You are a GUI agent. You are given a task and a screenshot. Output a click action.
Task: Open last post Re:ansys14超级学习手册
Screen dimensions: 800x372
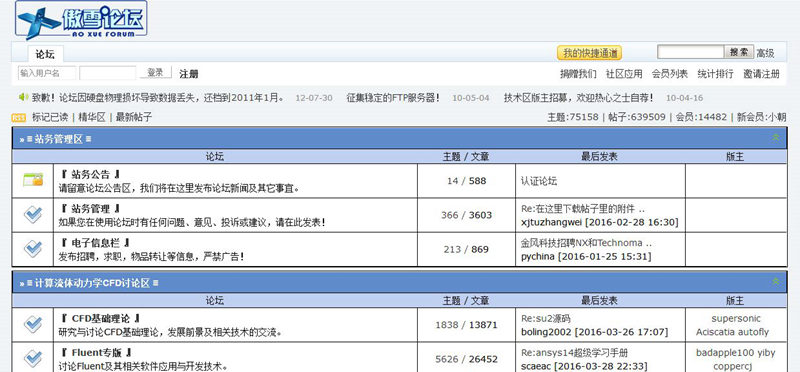point(574,353)
